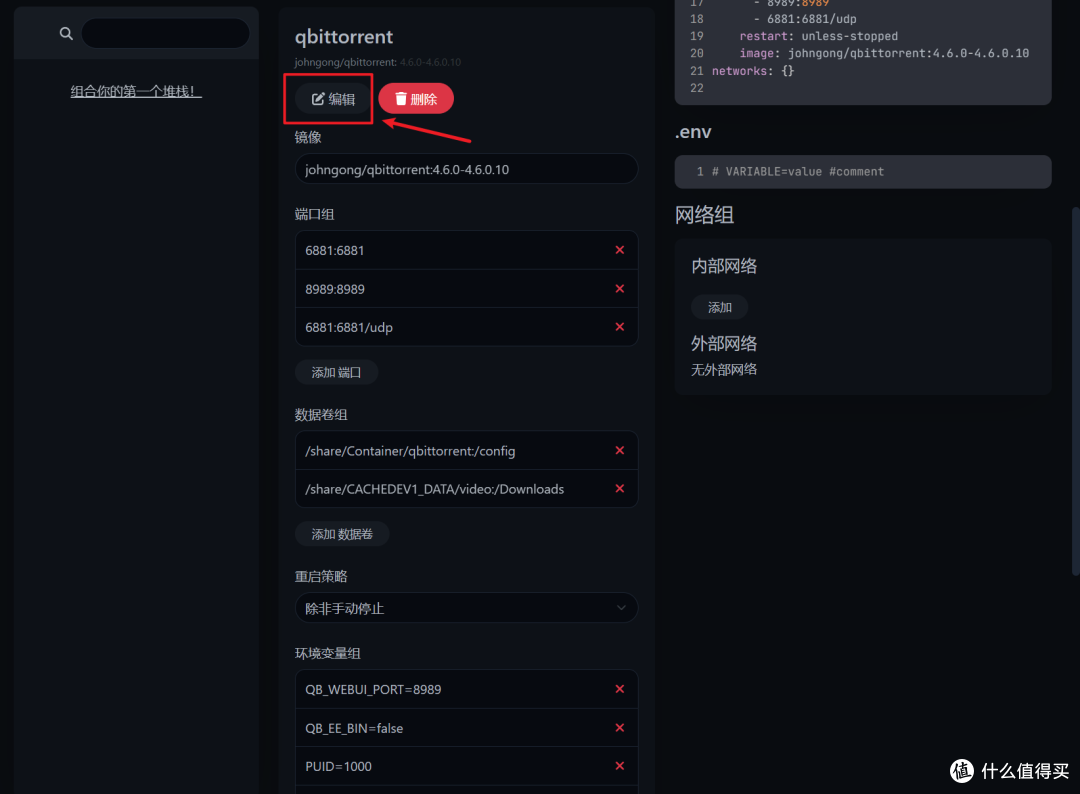Click the 添加 端口 button
This screenshot has width=1080, height=794.
[336, 373]
